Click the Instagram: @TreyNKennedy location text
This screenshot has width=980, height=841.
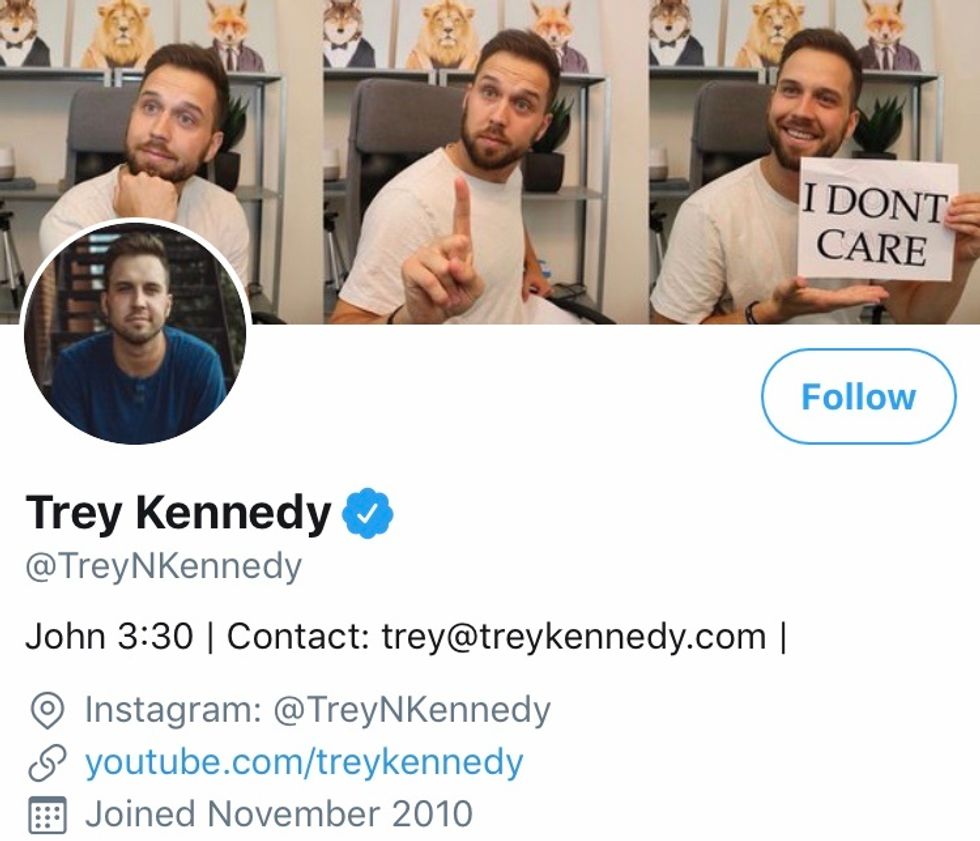[317, 710]
